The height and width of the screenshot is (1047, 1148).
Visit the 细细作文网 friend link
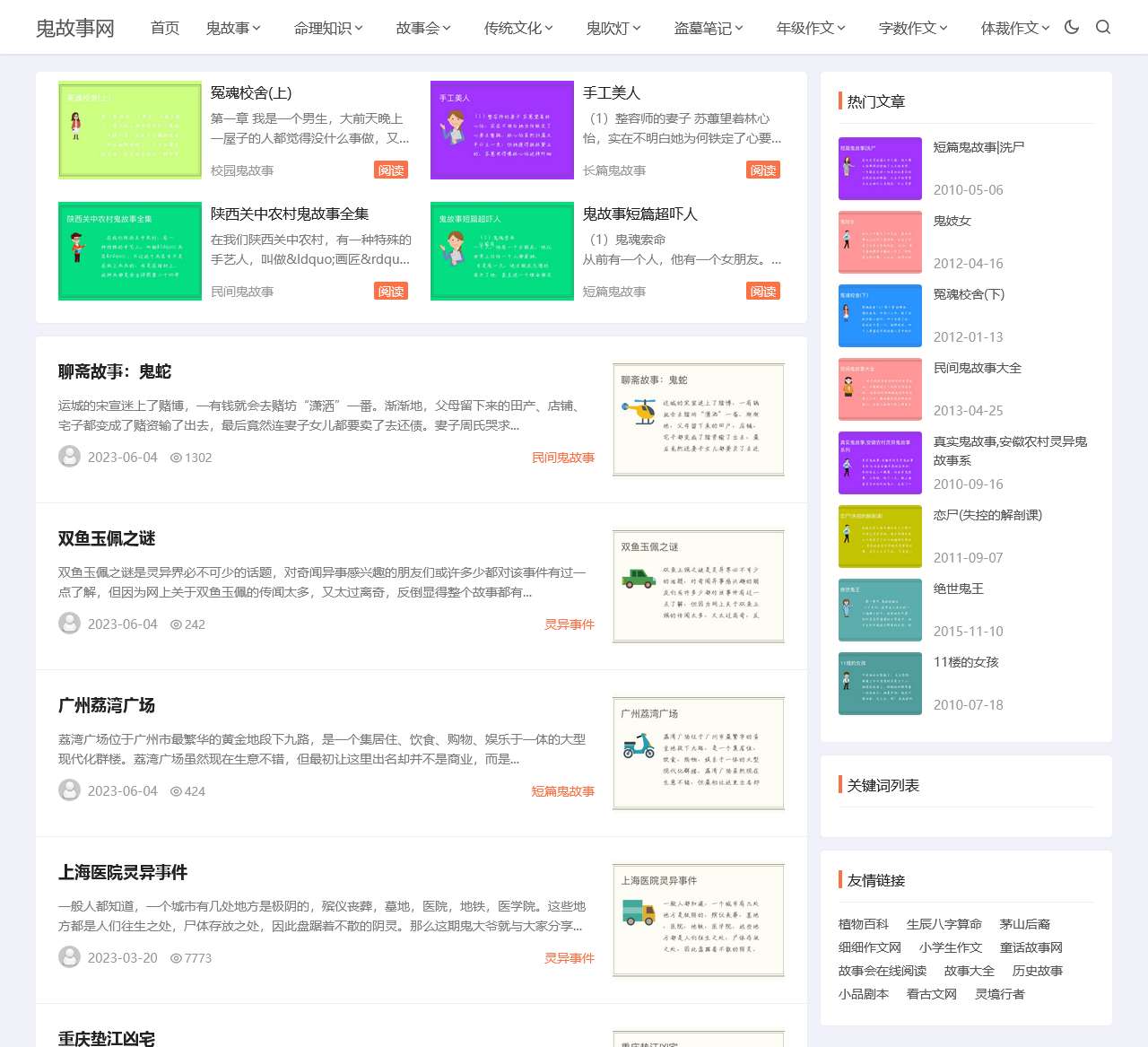pyautogui.click(x=870, y=947)
